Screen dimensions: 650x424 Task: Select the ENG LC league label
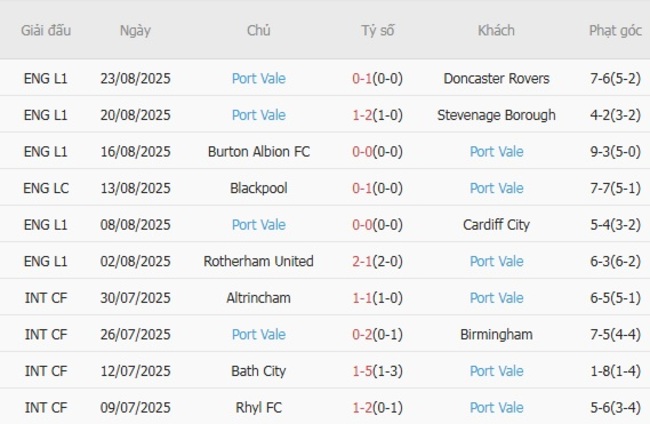(x=46, y=188)
